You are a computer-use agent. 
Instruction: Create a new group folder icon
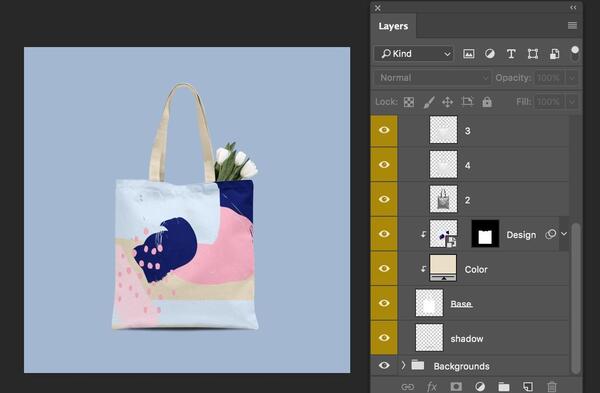click(x=504, y=387)
